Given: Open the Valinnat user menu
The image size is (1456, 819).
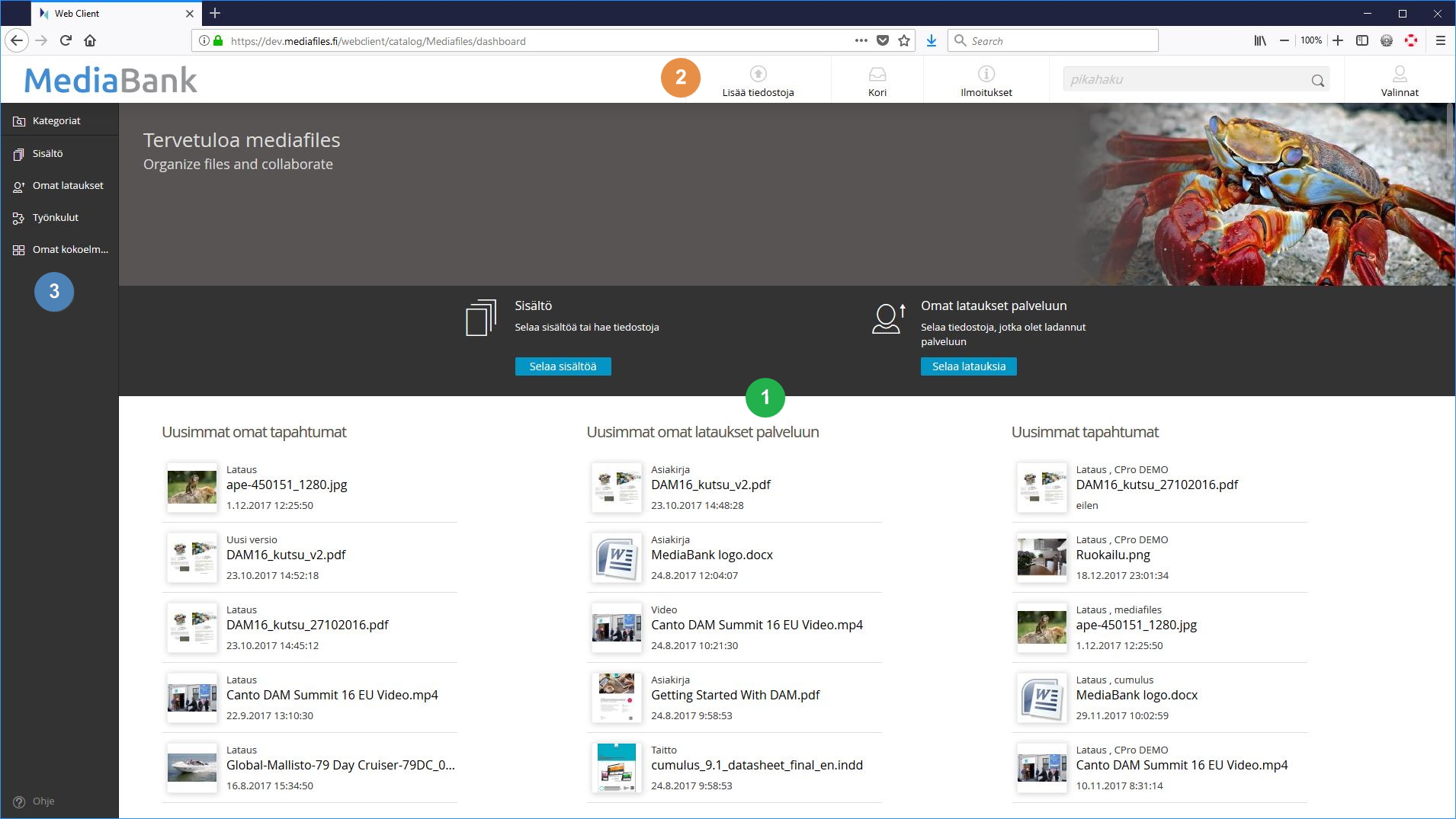Looking at the screenshot, I should [x=1399, y=80].
